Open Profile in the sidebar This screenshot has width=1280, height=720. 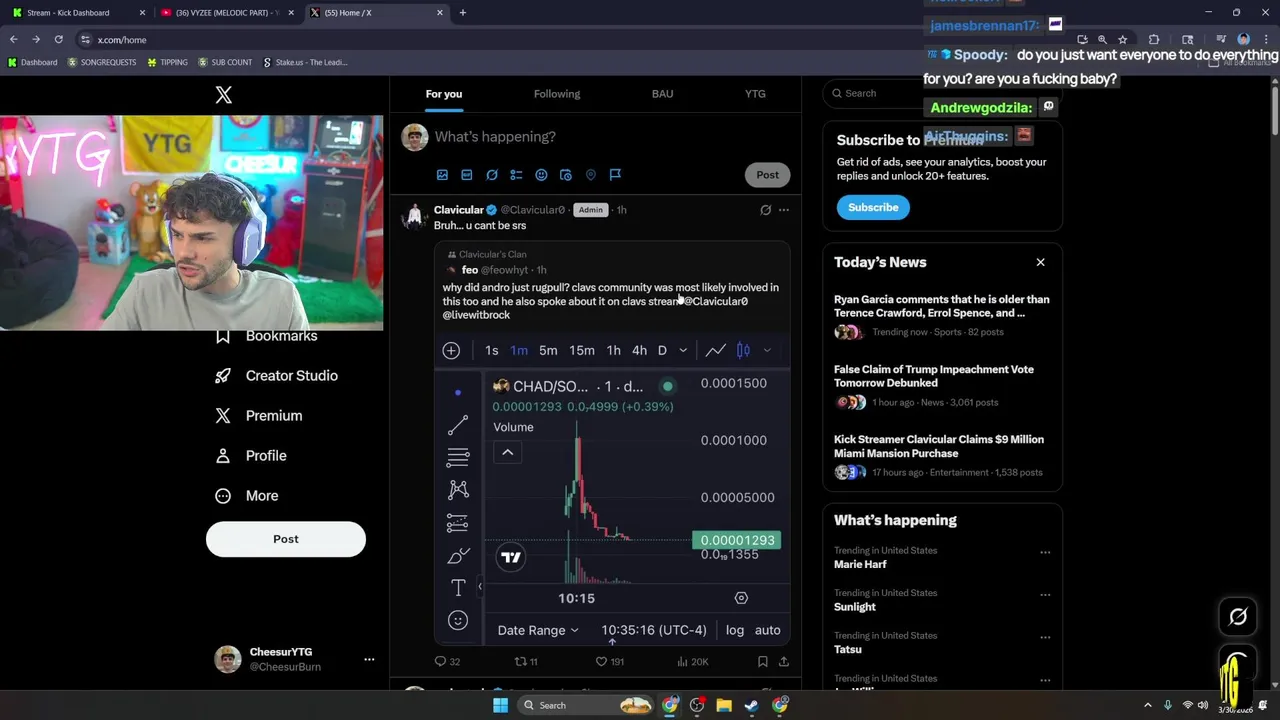pyautogui.click(x=251, y=456)
